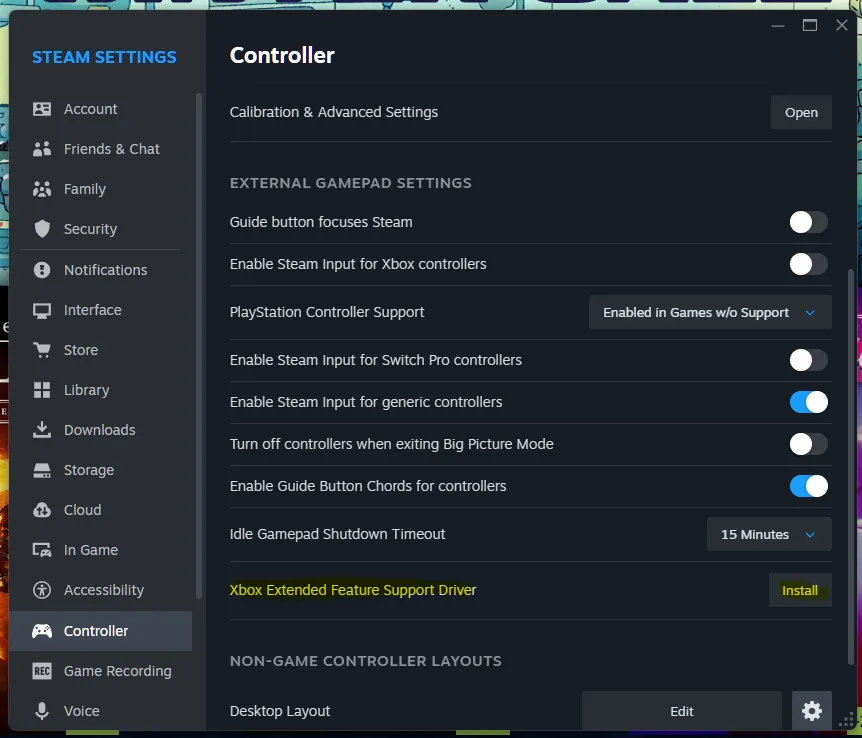
Task: Switch to the Interface settings section
Action: [x=90, y=309]
